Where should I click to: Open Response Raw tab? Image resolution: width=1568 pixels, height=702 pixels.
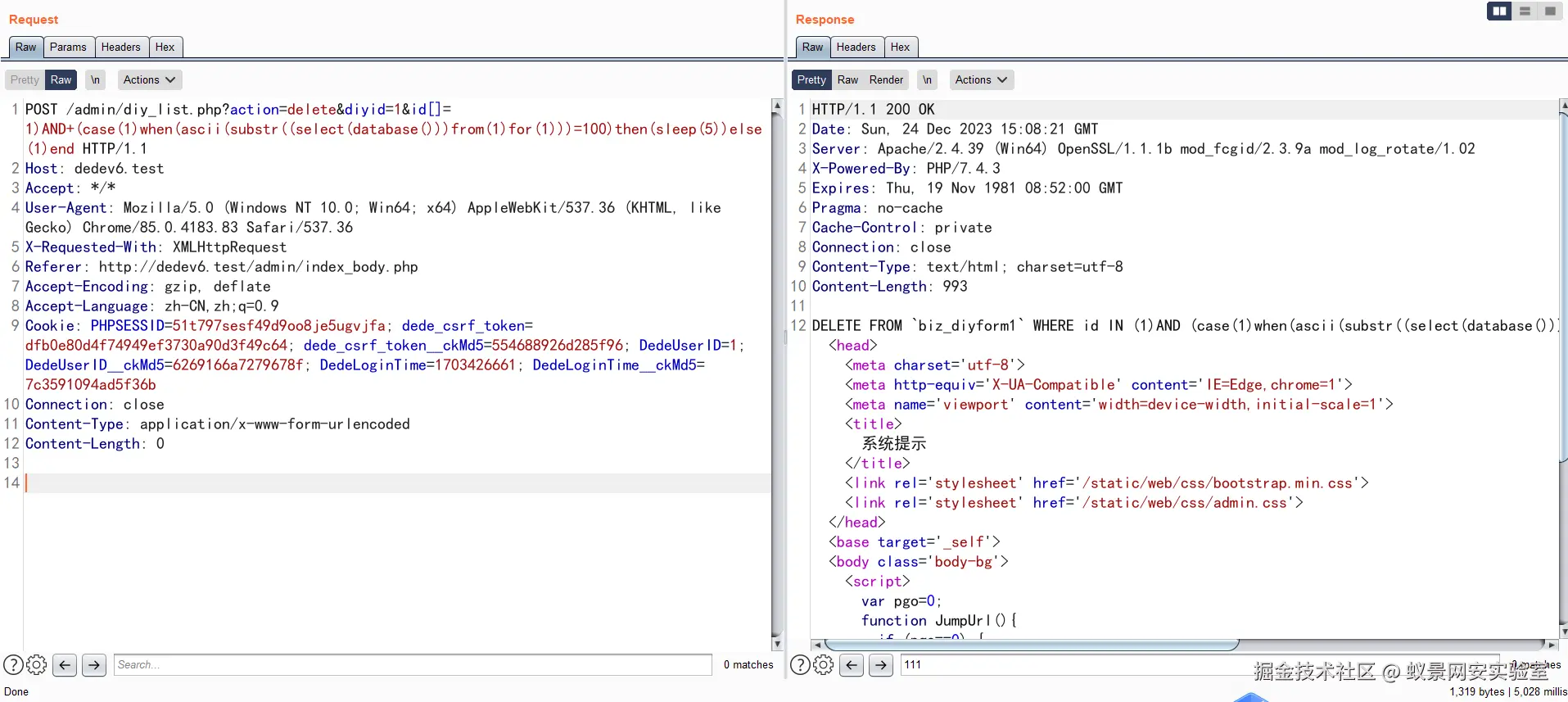[x=813, y=48]
